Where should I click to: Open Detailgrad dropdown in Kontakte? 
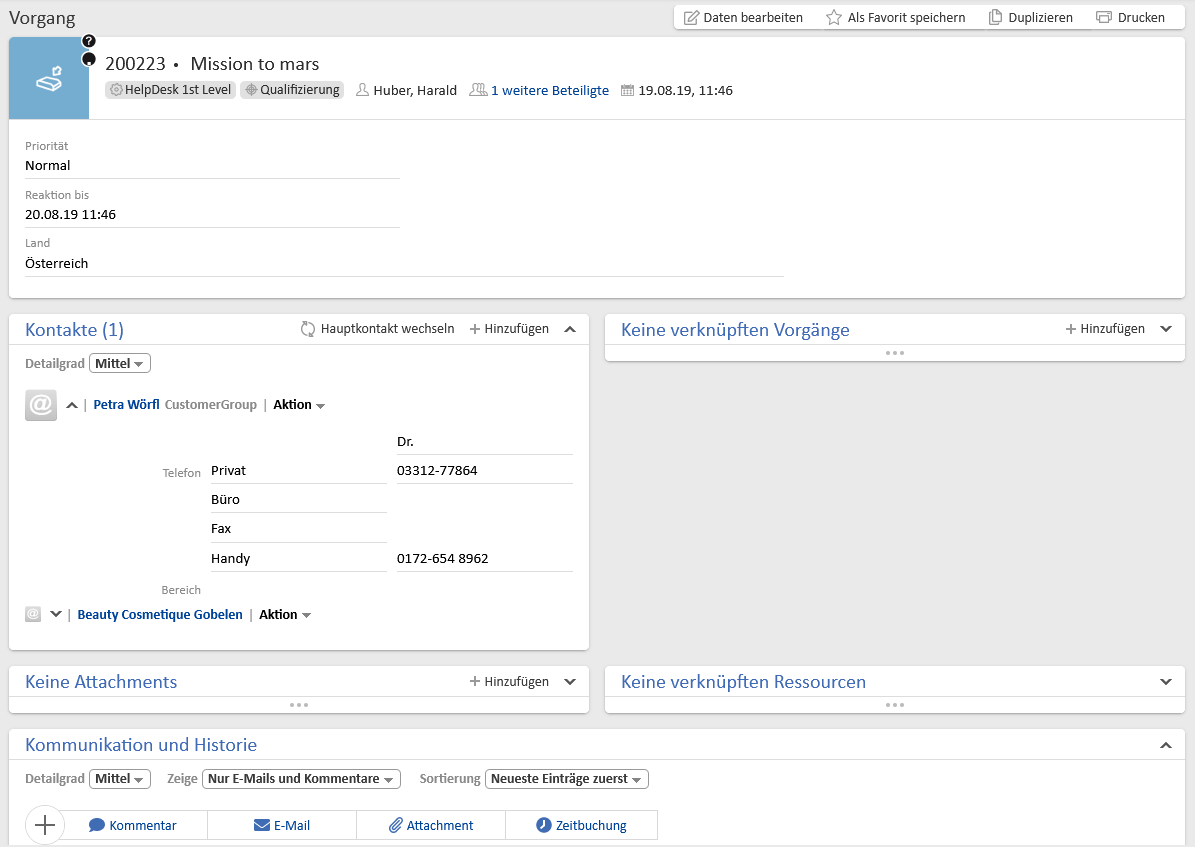pyautogui.click(x=120, y=363)
